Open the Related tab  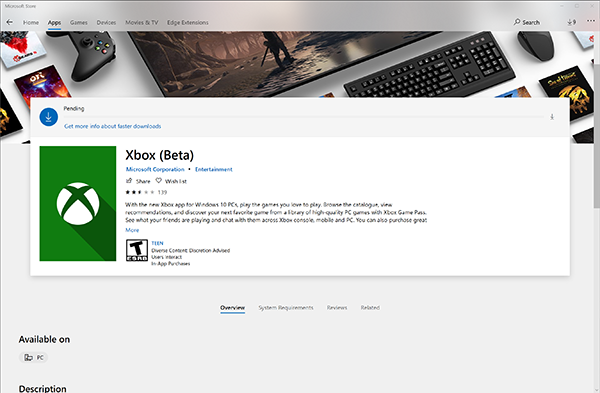[370, 308]
